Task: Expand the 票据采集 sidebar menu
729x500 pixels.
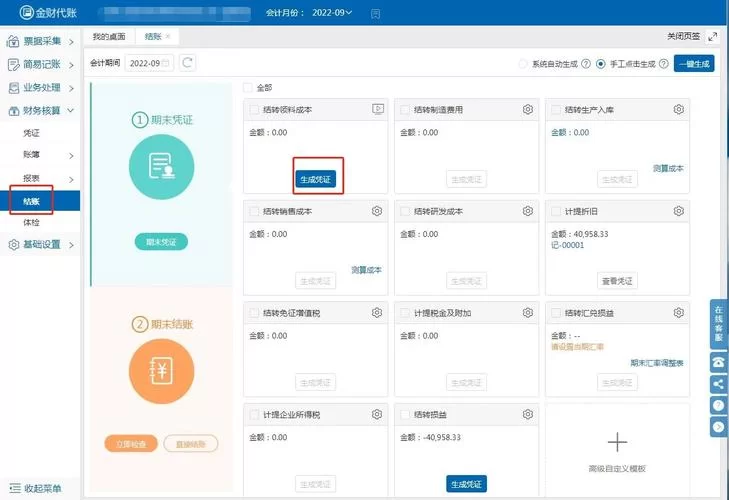Action: click(x=40, y=41)
